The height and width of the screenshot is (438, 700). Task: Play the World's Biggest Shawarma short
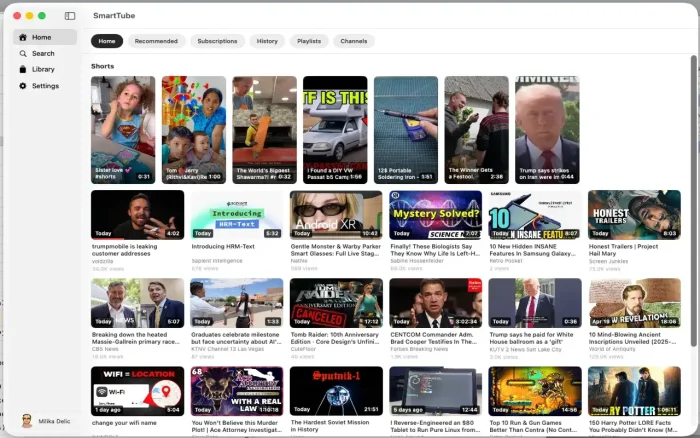(264, 130)
